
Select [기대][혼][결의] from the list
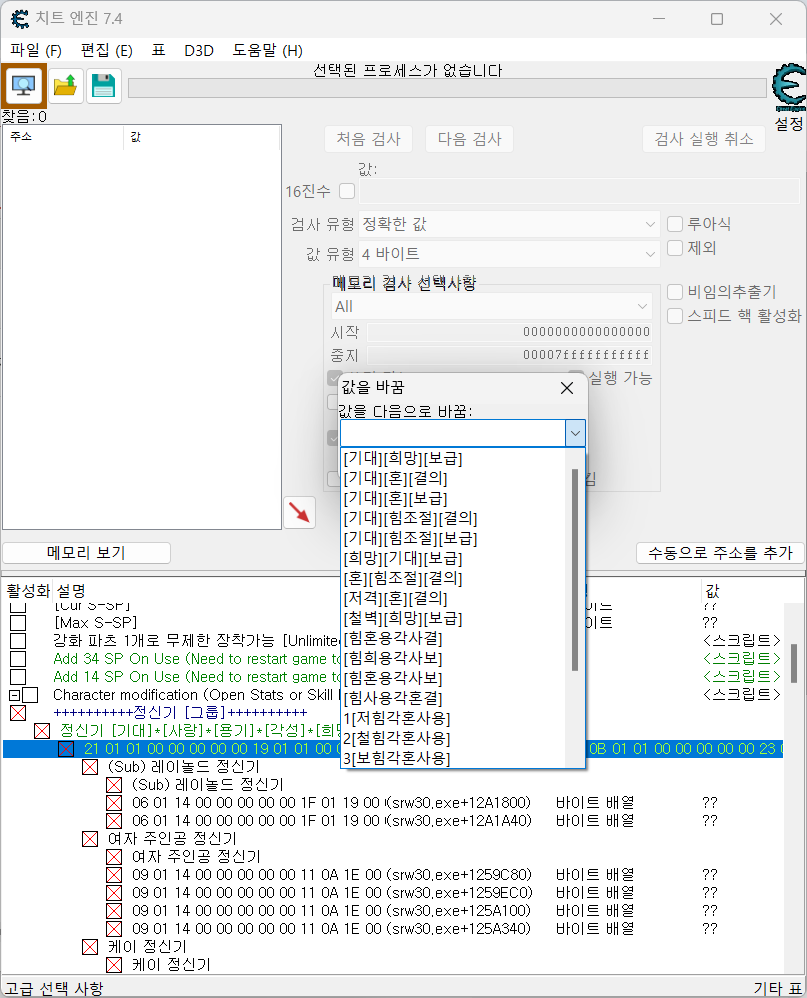[x=395, y=478]
